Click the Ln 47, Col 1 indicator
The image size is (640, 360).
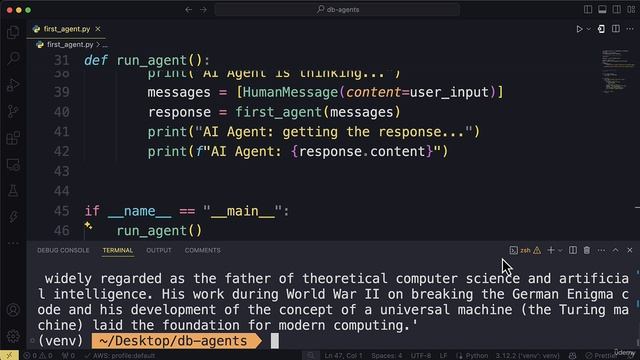coord(343,356)
